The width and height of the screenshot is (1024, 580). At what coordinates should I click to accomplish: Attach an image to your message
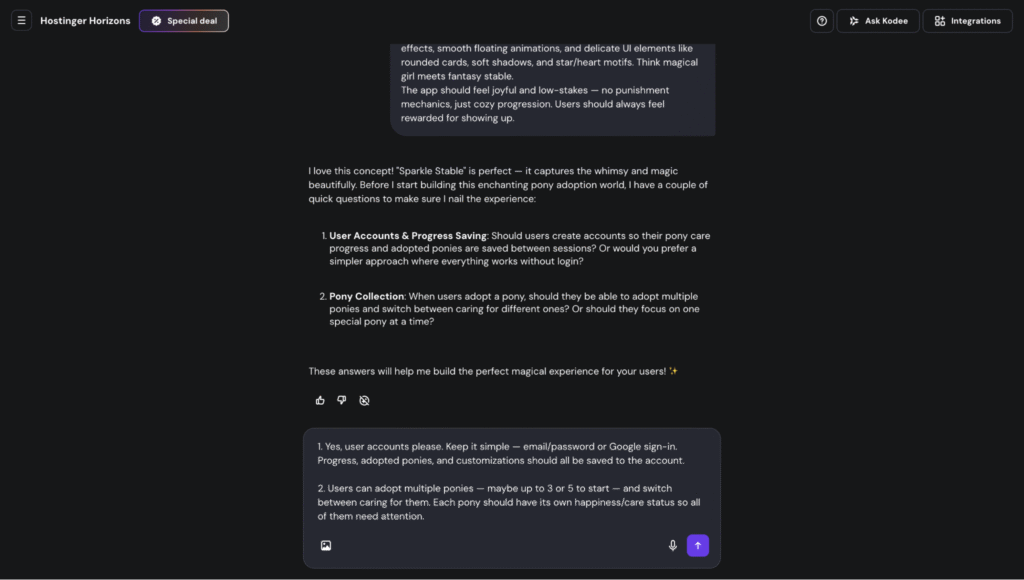pos(326,545)
